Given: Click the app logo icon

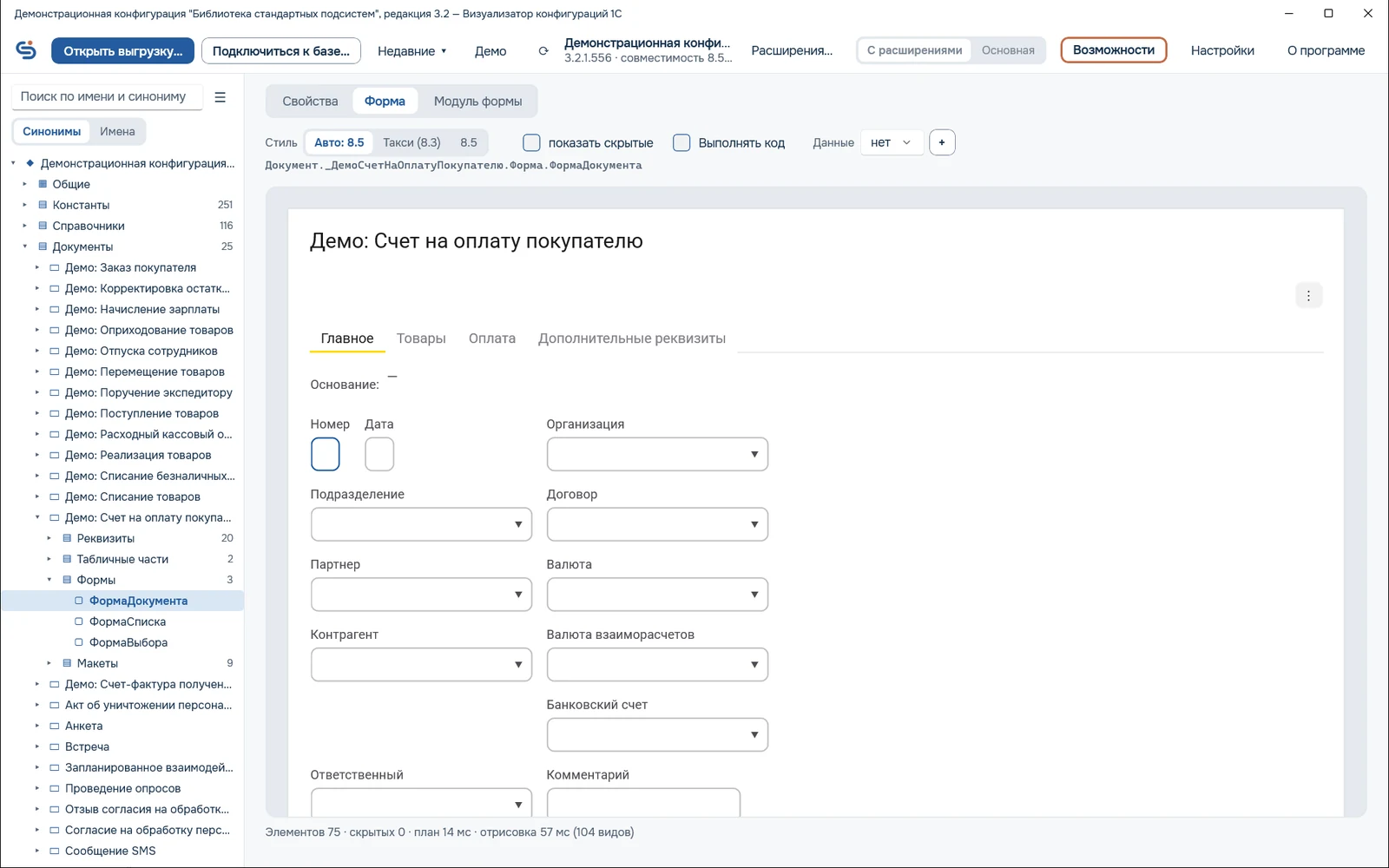Looking at the screenshot, I should 26,50.
